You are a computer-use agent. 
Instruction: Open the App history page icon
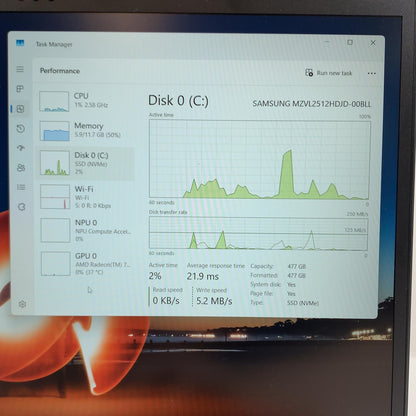[21, 129]
